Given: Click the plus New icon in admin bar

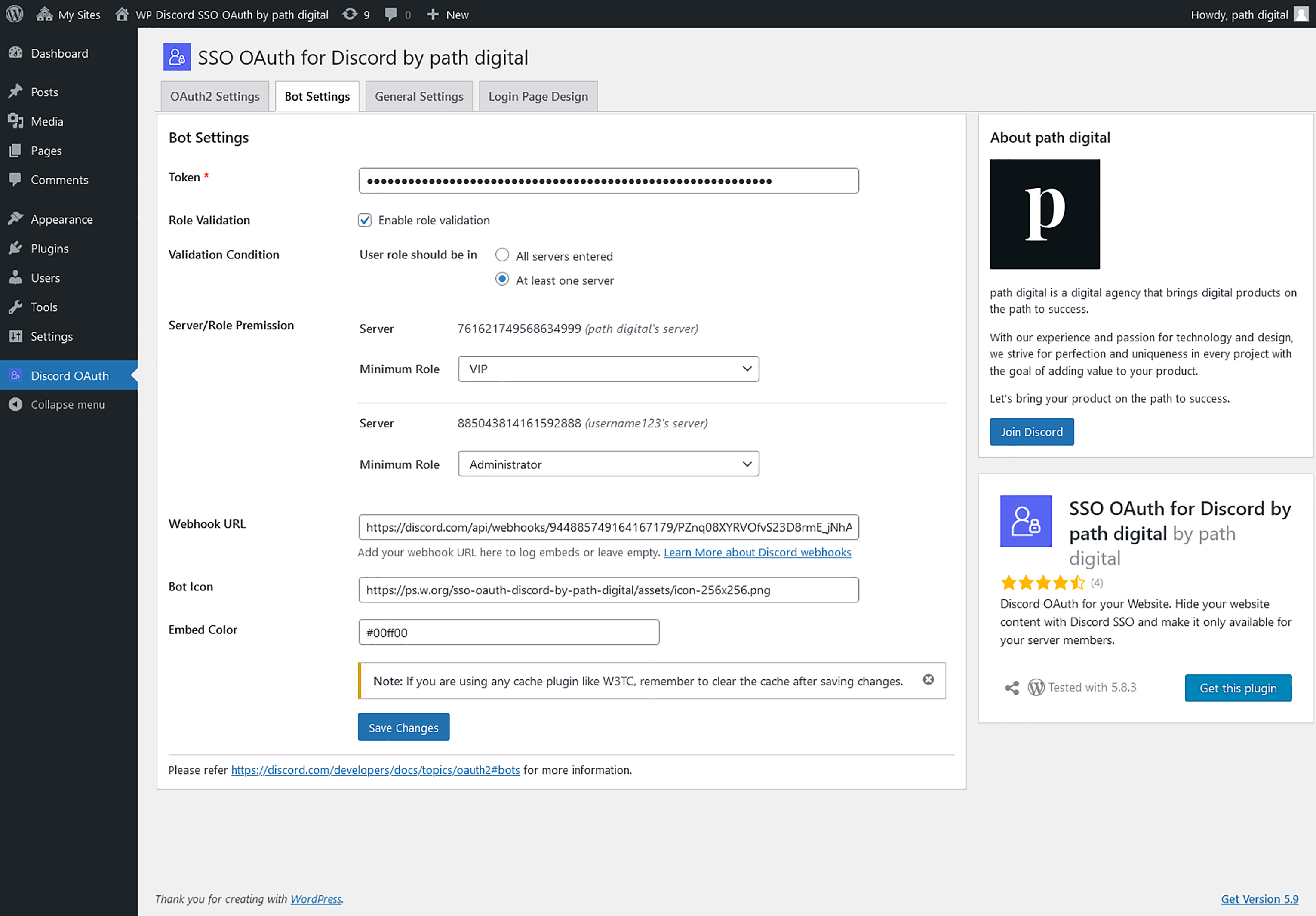Looking at the screenshot, I should coord(433,14).
